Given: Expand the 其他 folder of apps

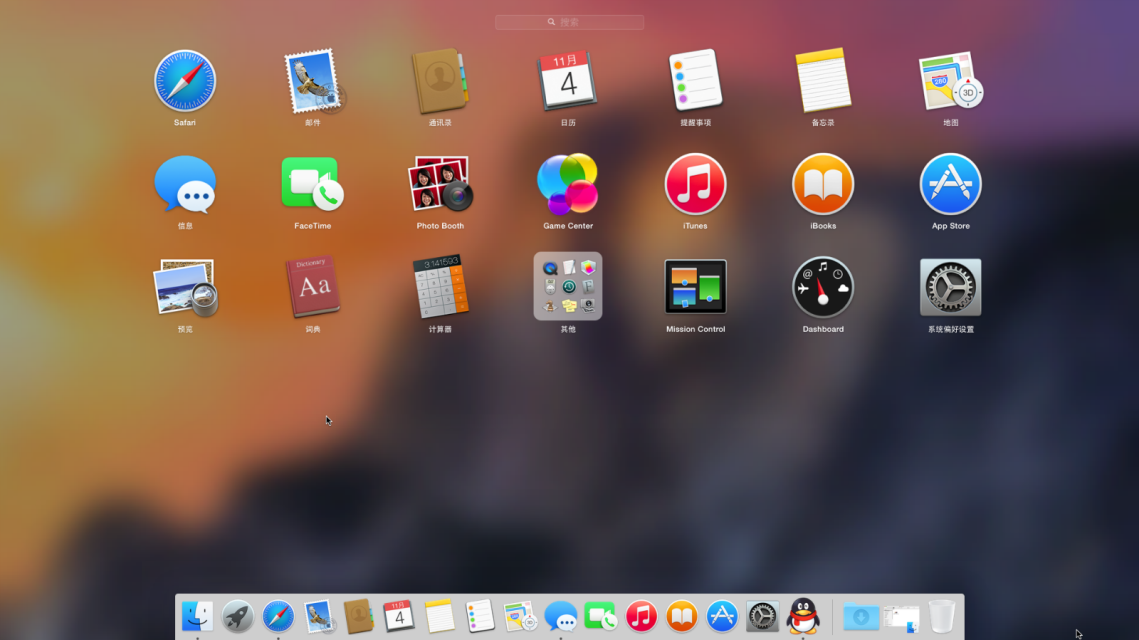Looking at the screenshot, I should (x=568, y=286).
